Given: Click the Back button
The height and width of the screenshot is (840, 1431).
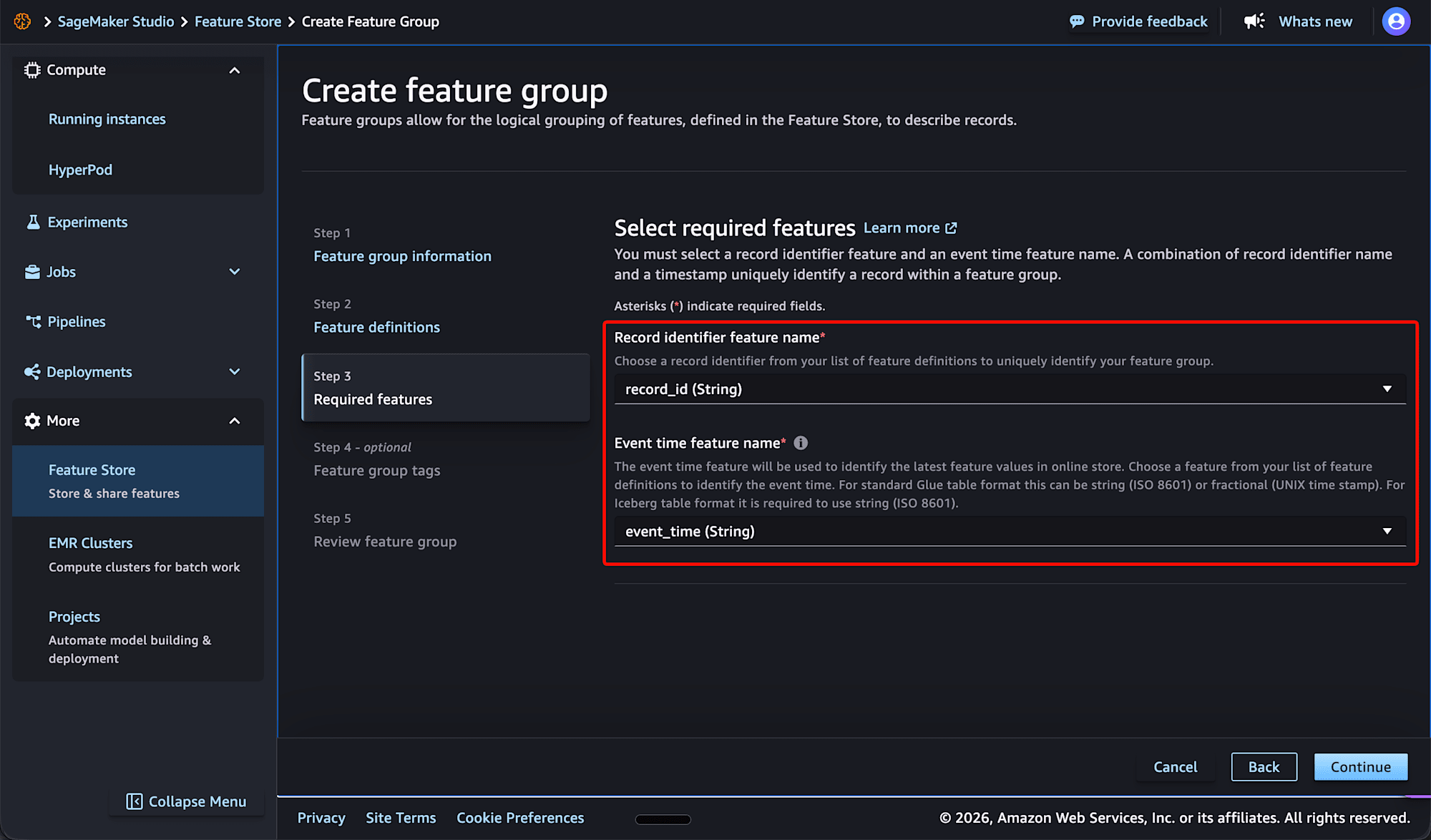Looking at the screenshot, I should (x=1264, y=767).
